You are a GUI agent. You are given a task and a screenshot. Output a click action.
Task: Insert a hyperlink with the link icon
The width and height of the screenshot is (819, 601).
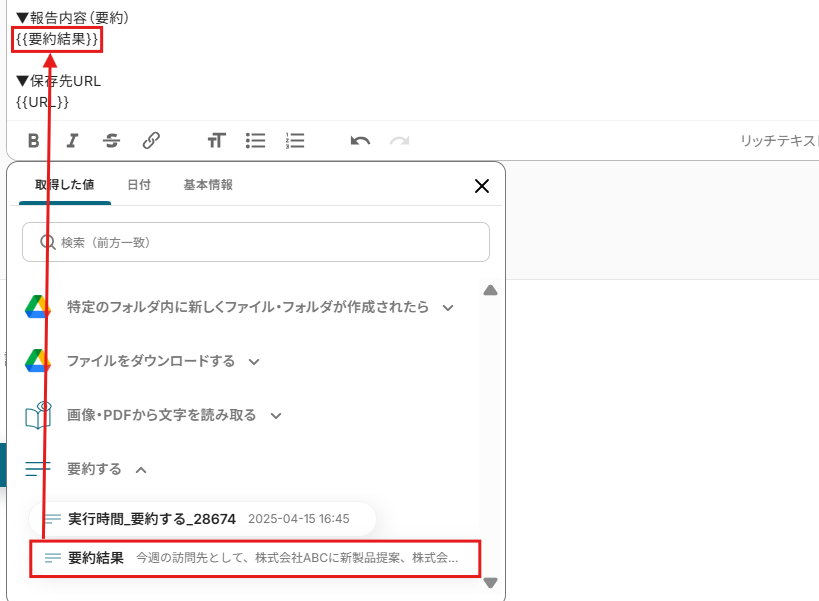click(x=151, y=140)
